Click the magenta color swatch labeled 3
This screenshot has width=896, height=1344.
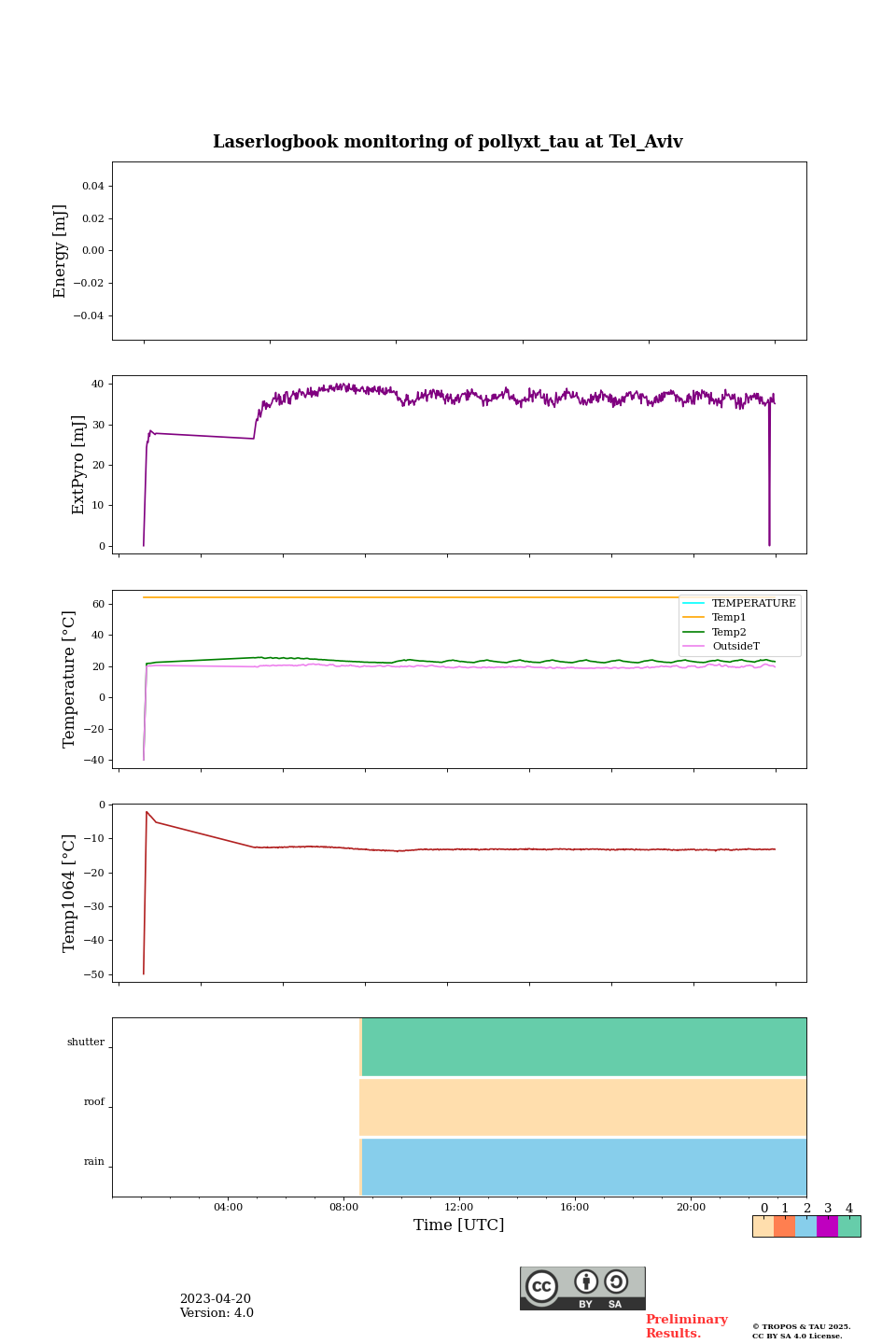click(x=828, y=1226)
